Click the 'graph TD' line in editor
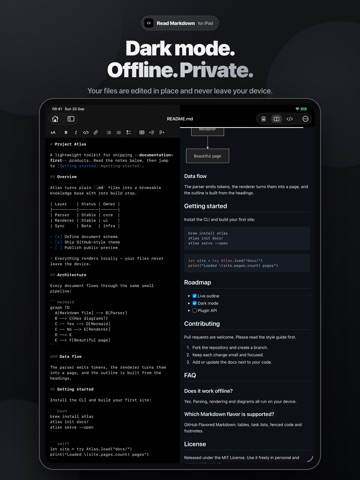 (x=60, y=308)
